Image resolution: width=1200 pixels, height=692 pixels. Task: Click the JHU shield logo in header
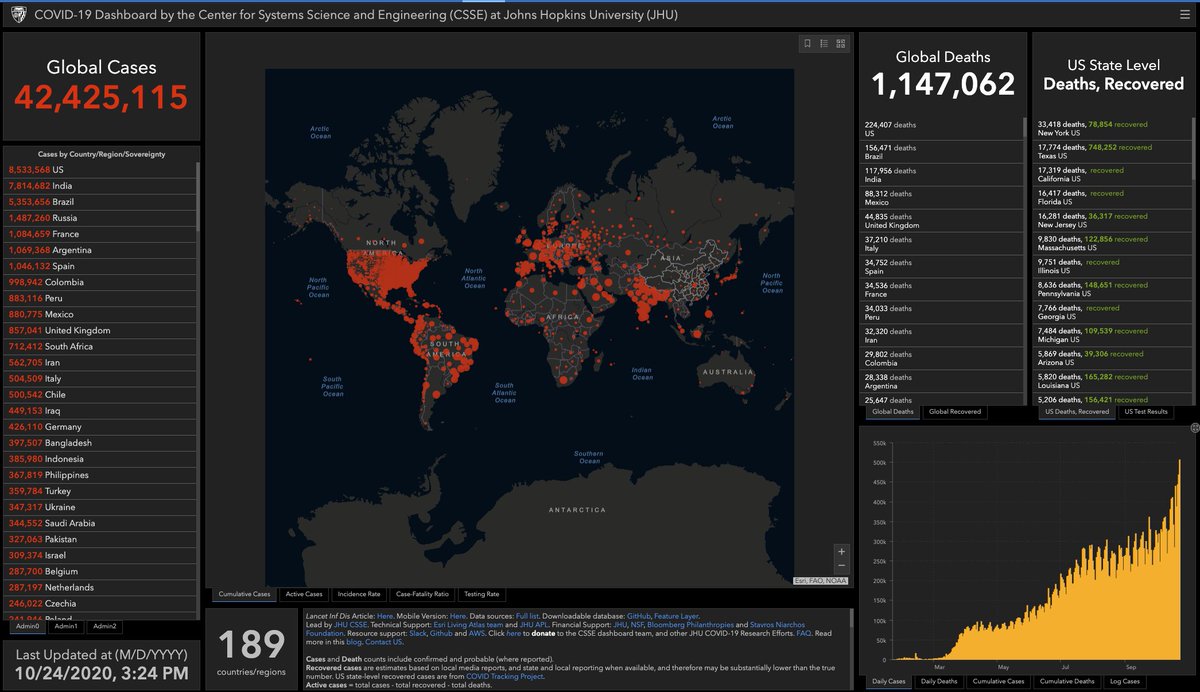point(17,15)
